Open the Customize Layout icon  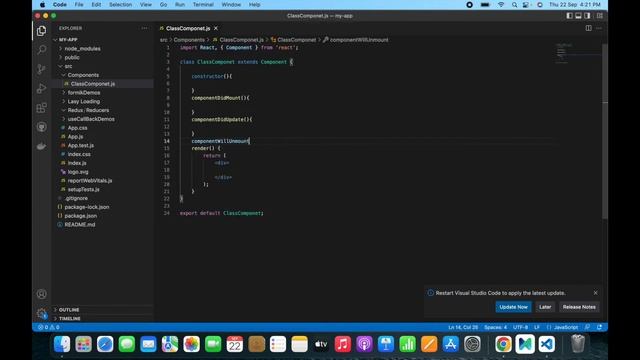click(600, 16)
